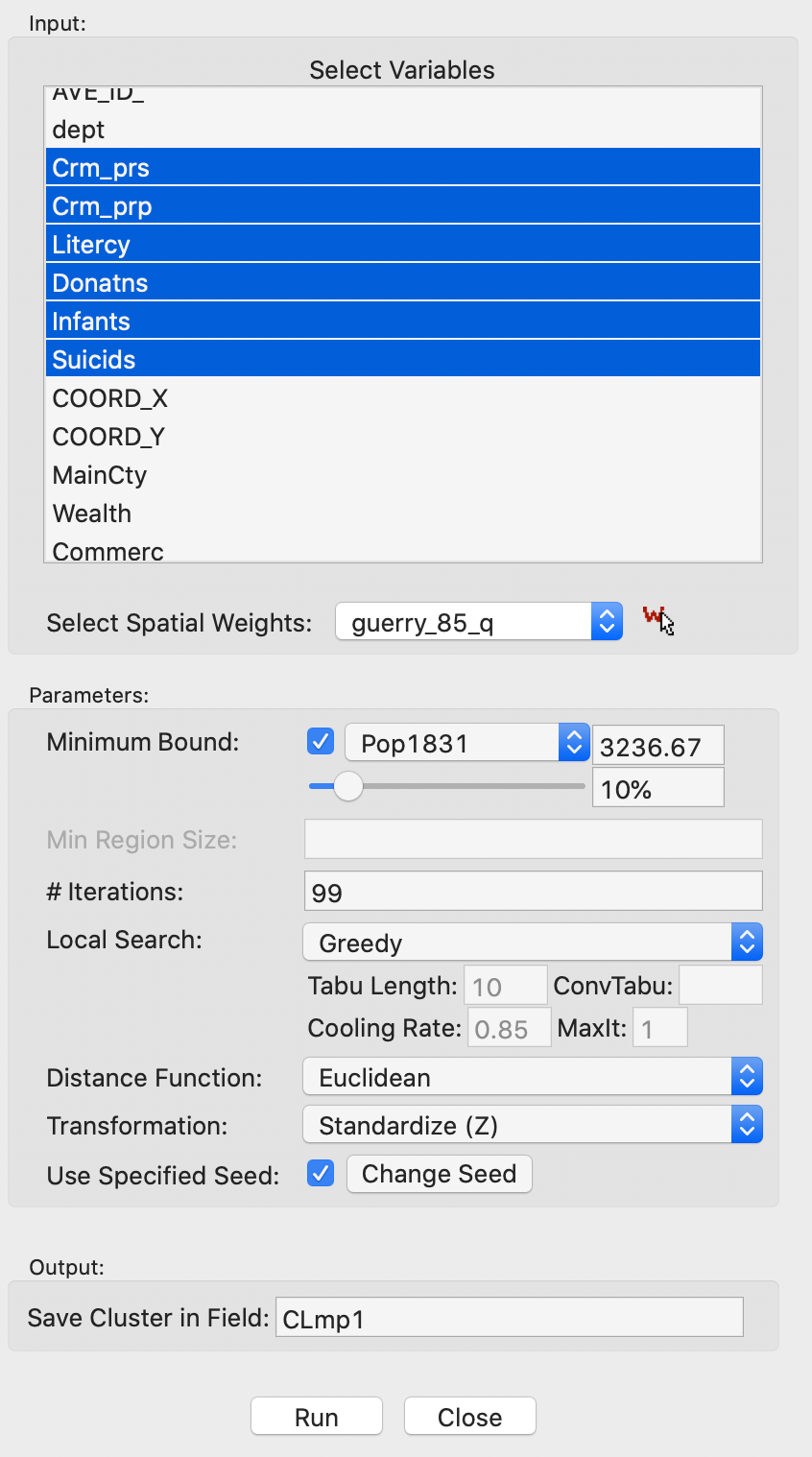Open the Select Spatial Weights dropdown
812x1457 pixels.
pyautogui.click(x=479, y=622)
